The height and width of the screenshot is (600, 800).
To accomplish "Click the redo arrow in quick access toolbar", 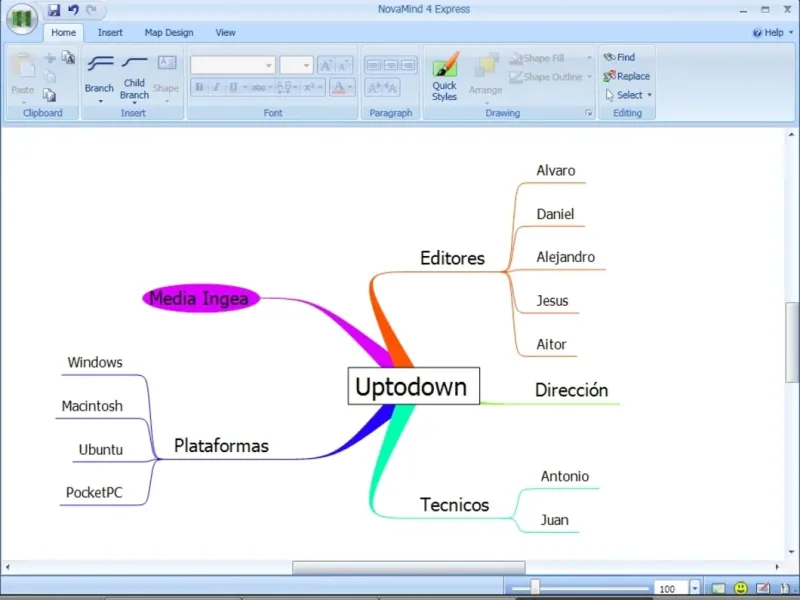I will (x=92, y=10).
